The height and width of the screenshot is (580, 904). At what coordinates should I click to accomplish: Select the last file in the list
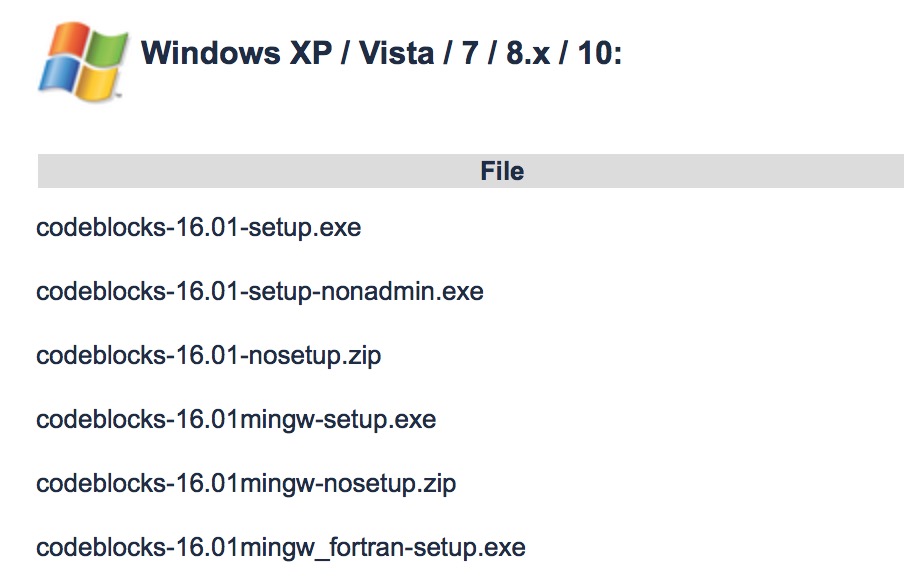[281, 548]
